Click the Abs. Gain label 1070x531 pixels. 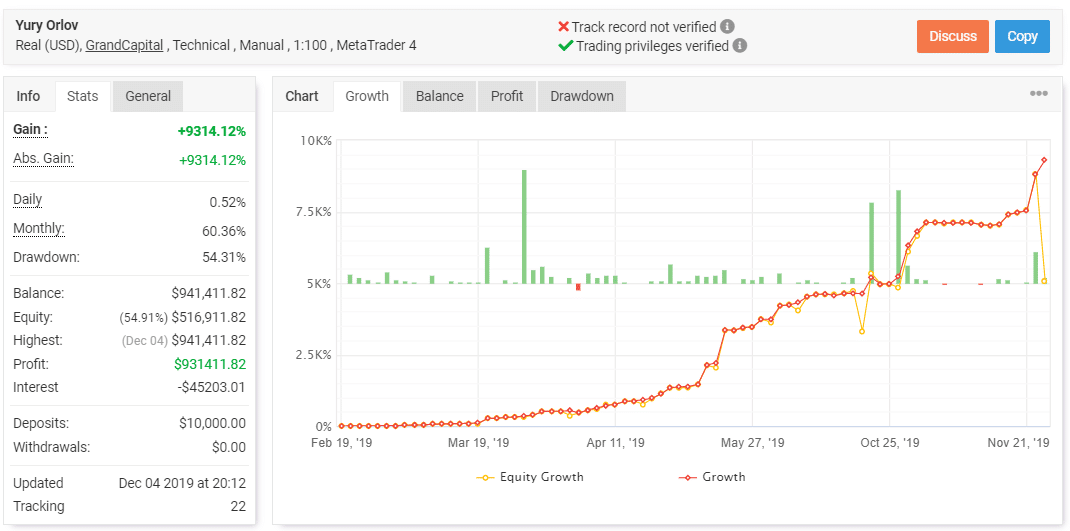(x=43, y=159)
